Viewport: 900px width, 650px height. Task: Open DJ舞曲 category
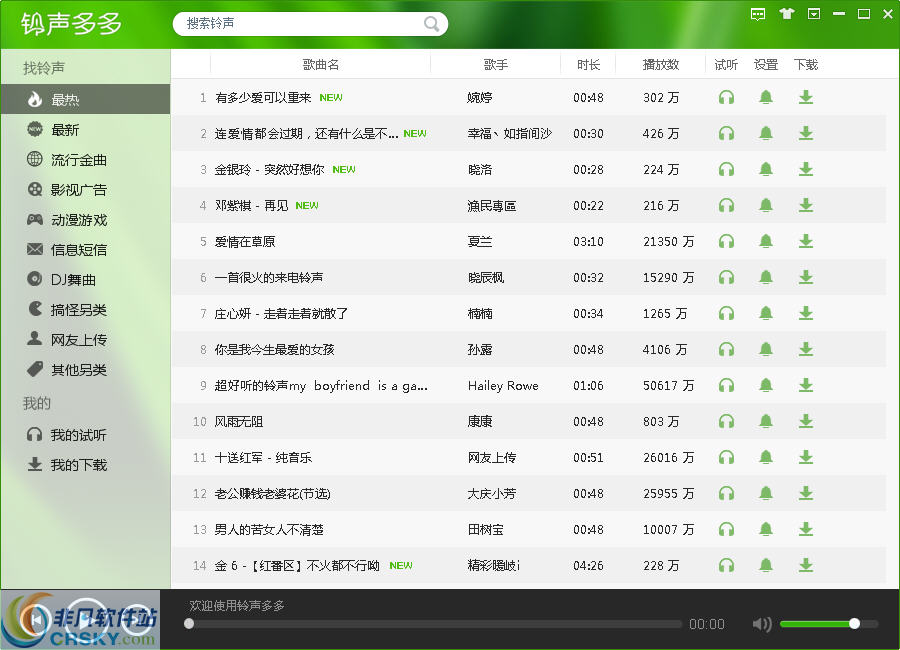pyautogui.click(x=86, y=280)
